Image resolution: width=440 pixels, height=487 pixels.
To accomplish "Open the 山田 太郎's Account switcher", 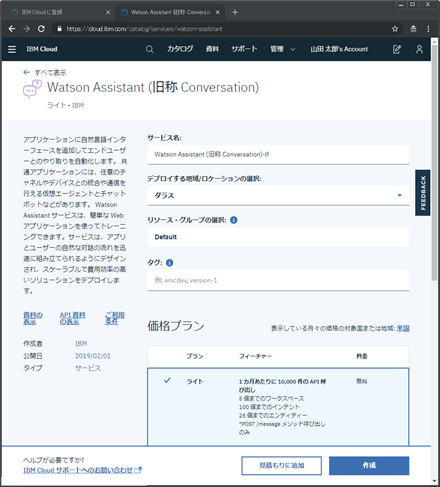I will click(x=339, y=49).
